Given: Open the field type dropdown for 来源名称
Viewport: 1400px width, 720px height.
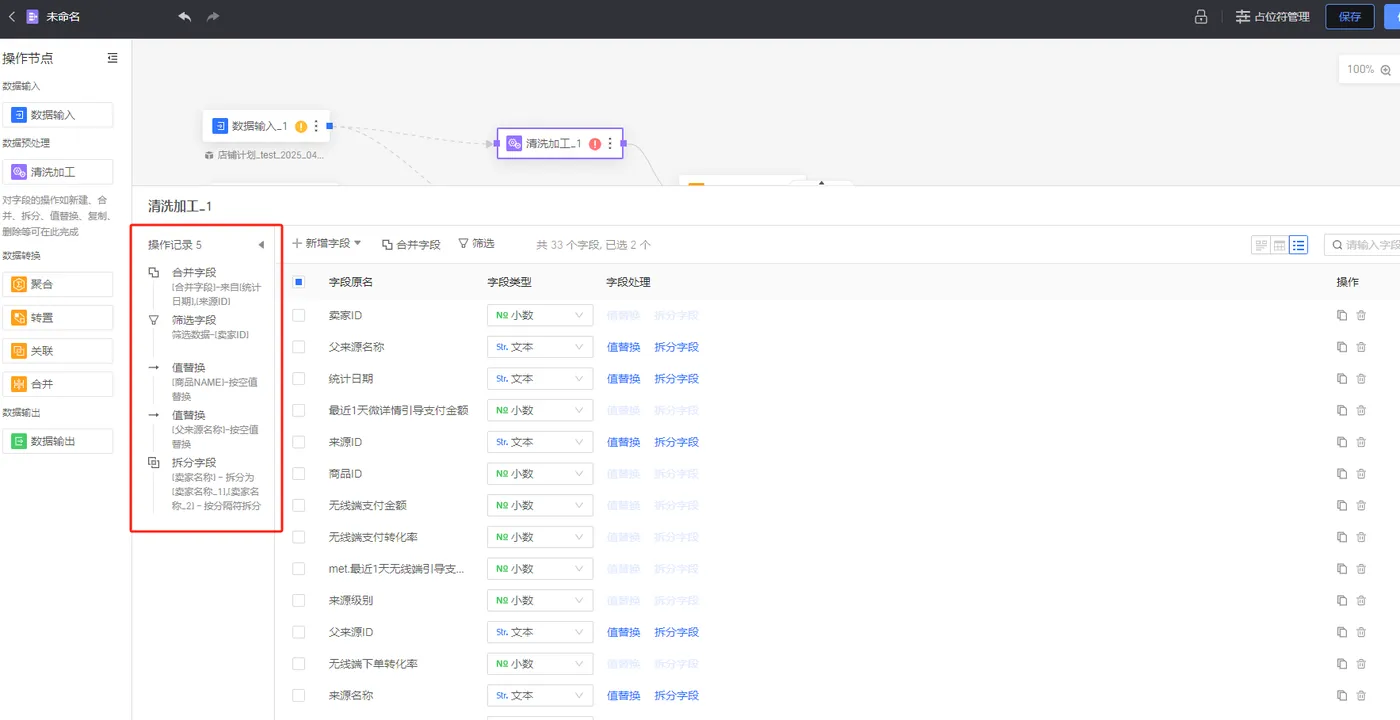Looking at the screenshot, I should [x=540, y=696].
